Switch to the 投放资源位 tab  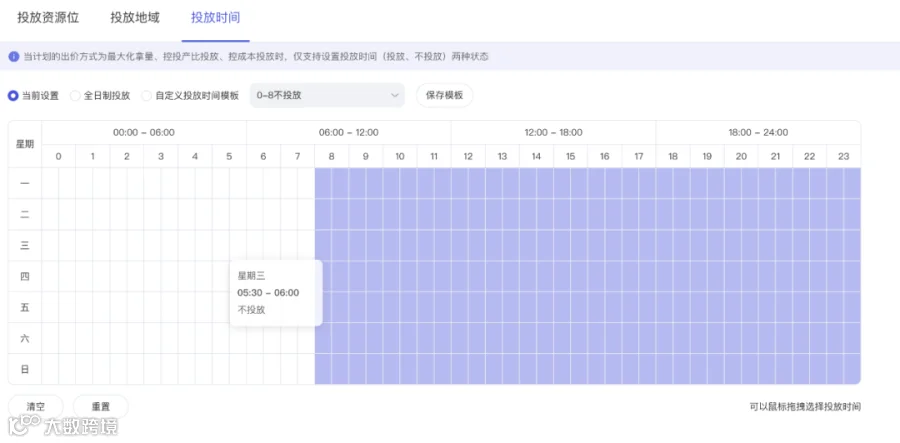(48, 18)
